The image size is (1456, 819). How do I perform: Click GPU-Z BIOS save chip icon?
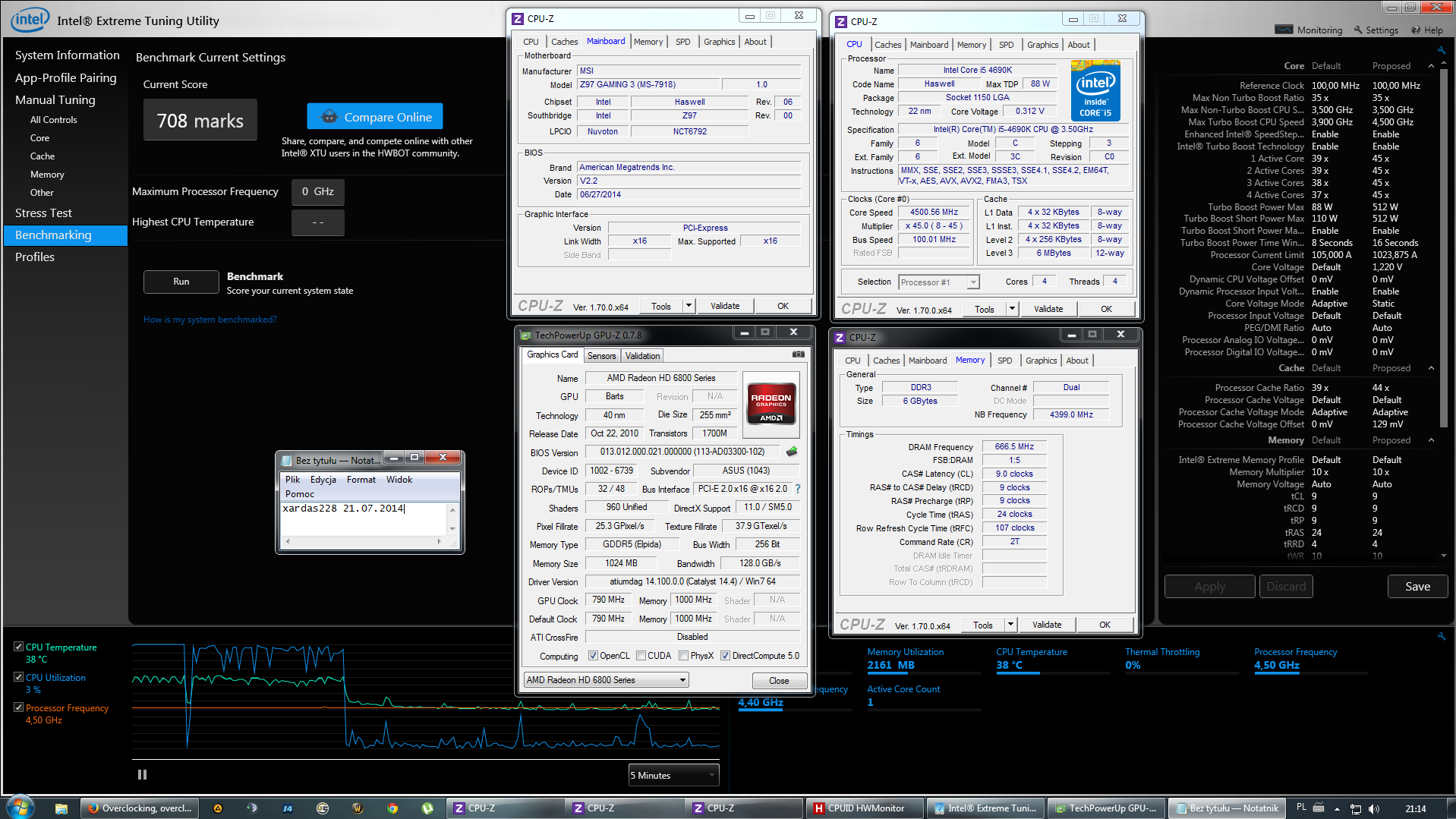(792, 452)
